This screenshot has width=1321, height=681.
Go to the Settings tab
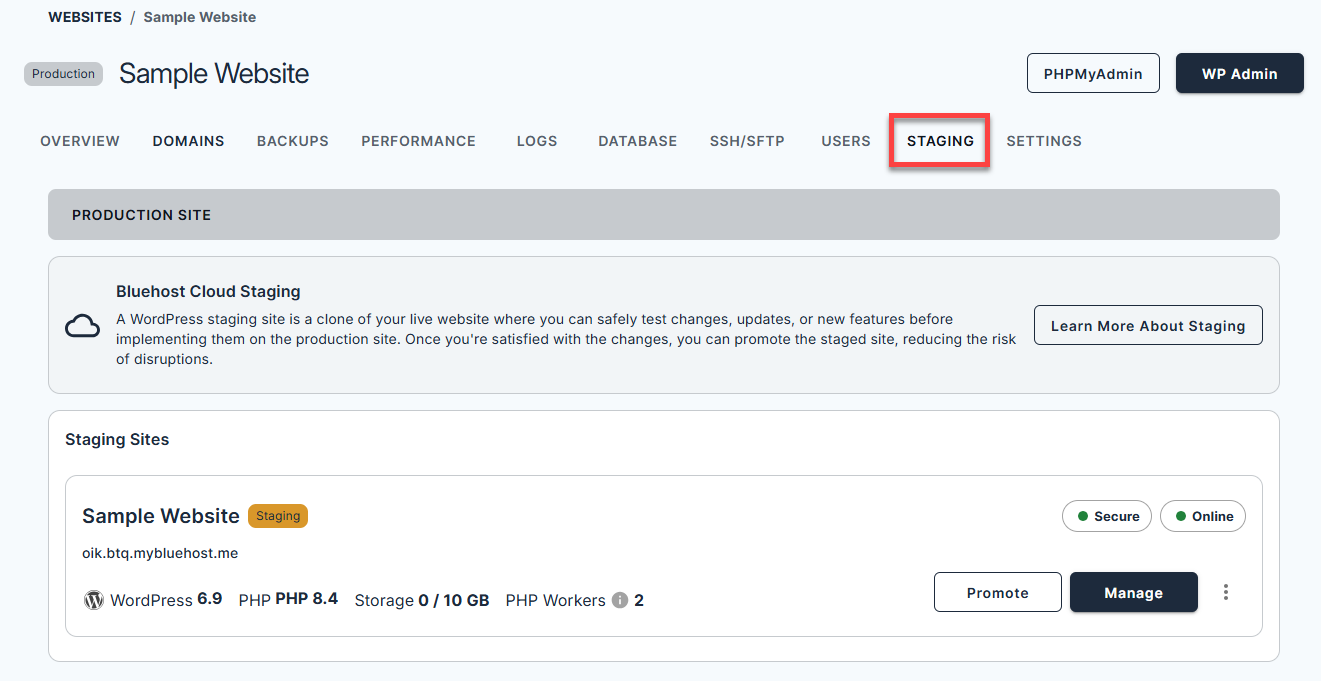point(1044,141)
